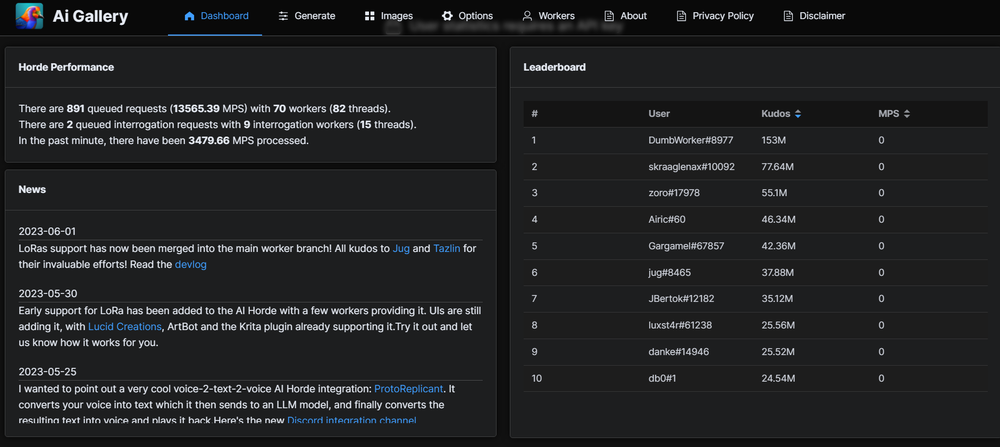Click the Disclaimer document icon
Viewport: 1000px width, 447px height.
point(788,16)
